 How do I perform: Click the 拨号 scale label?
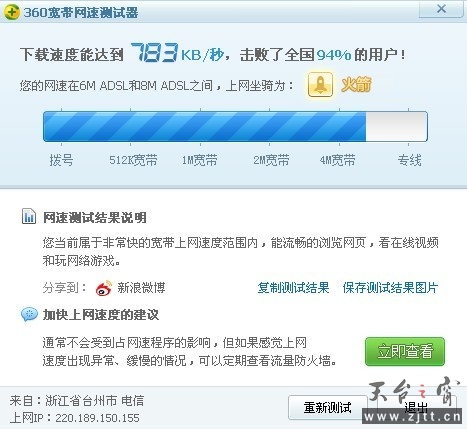(61, 160)
